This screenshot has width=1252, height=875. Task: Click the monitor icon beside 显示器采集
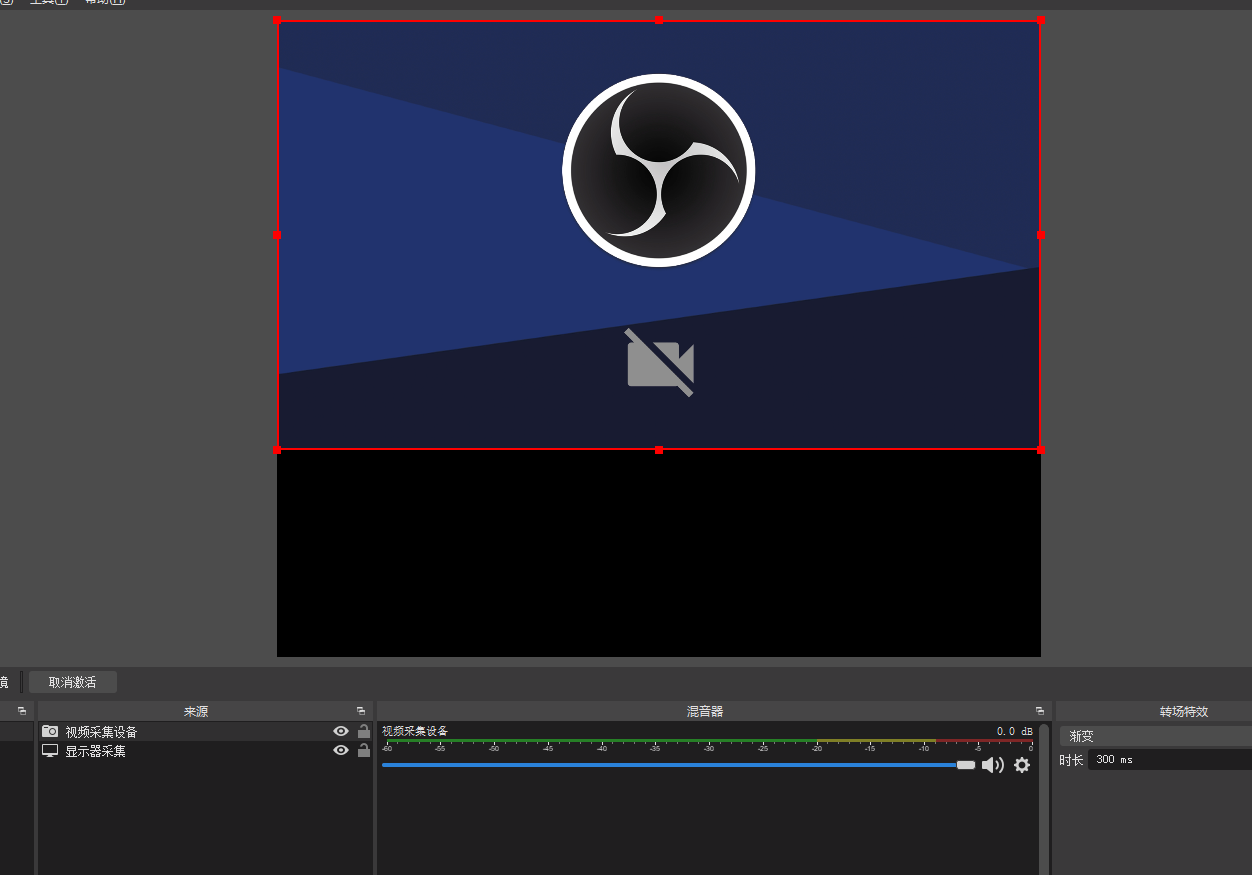tap(50, 750)
